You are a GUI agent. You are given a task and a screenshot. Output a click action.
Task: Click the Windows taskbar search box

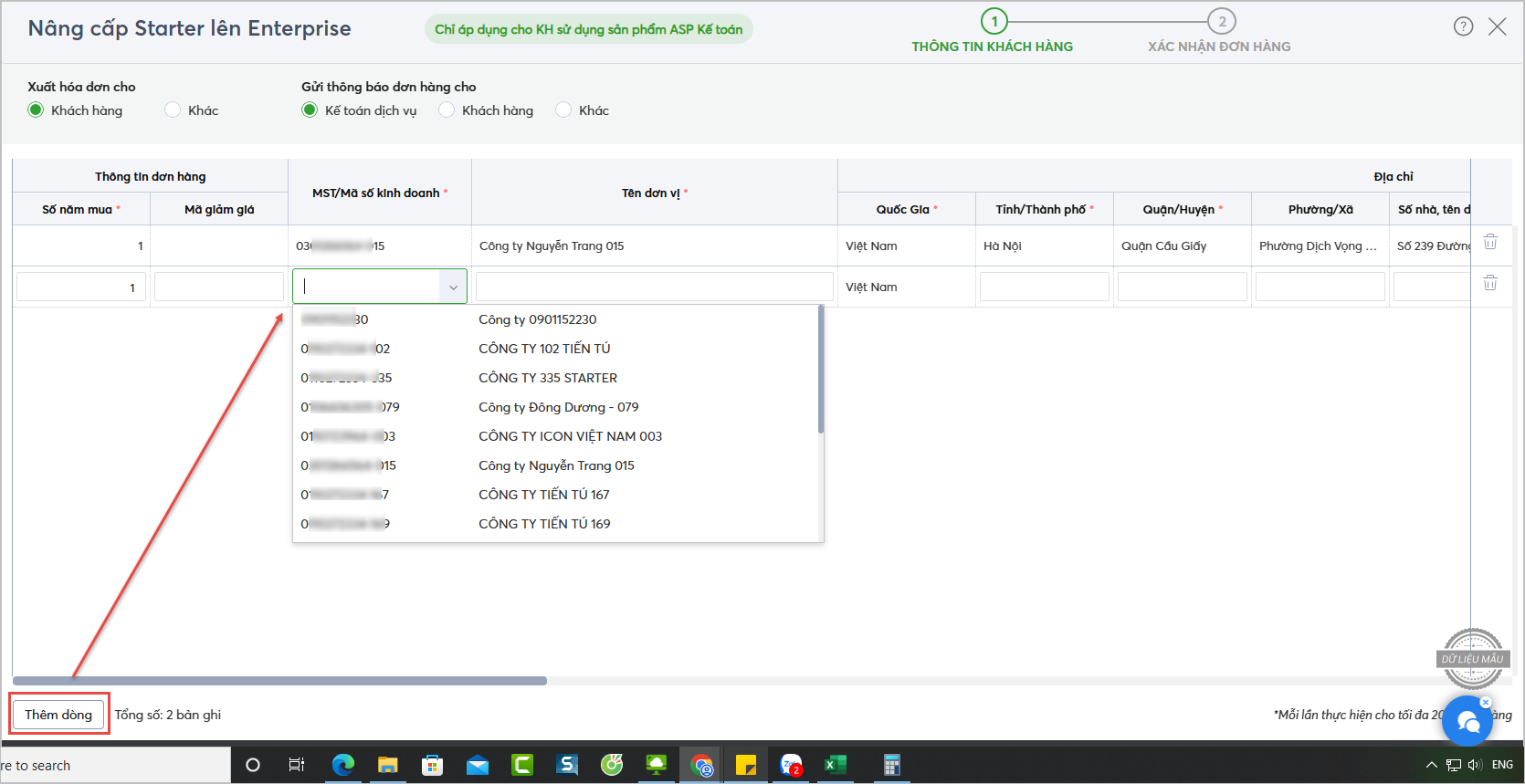tap(115, 765)
